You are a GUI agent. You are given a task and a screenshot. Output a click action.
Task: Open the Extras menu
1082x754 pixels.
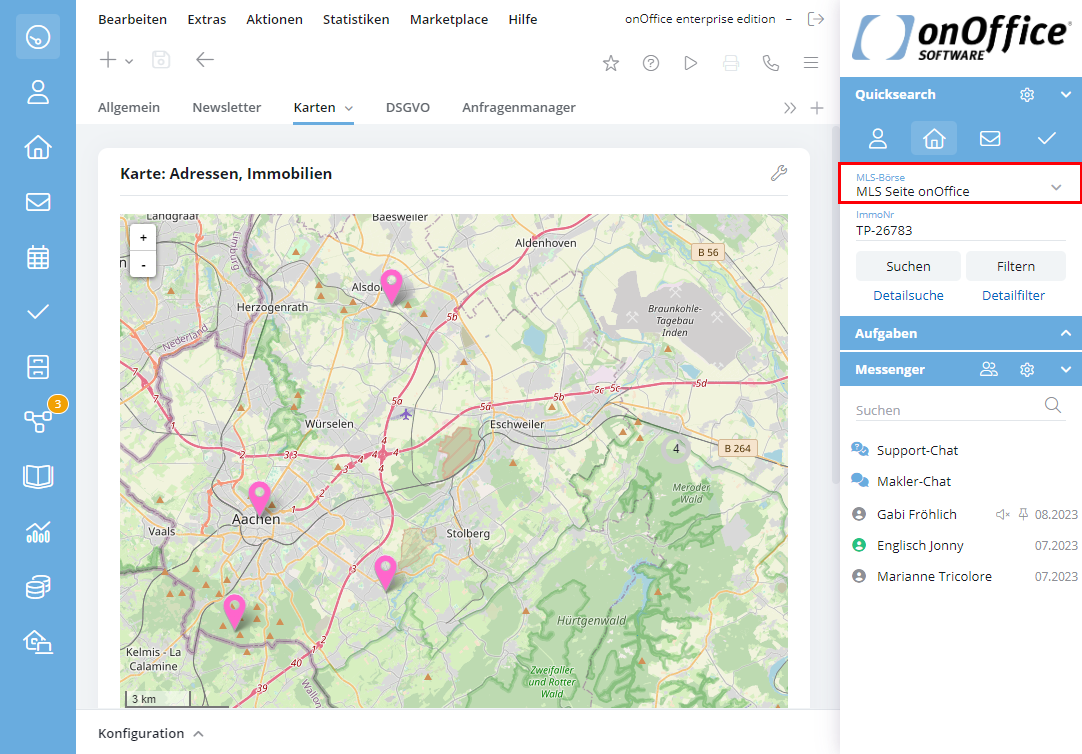206,19
